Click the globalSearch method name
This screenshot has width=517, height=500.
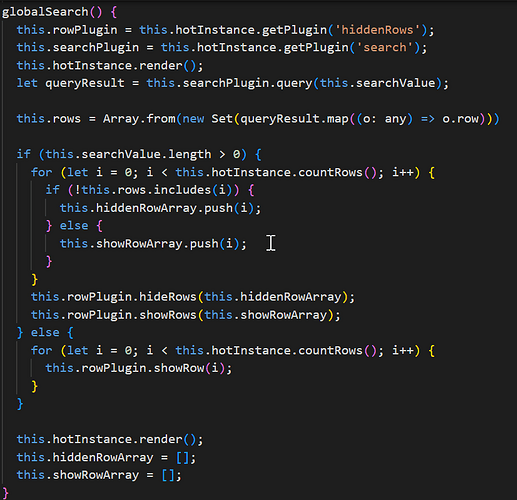point(45,12)
